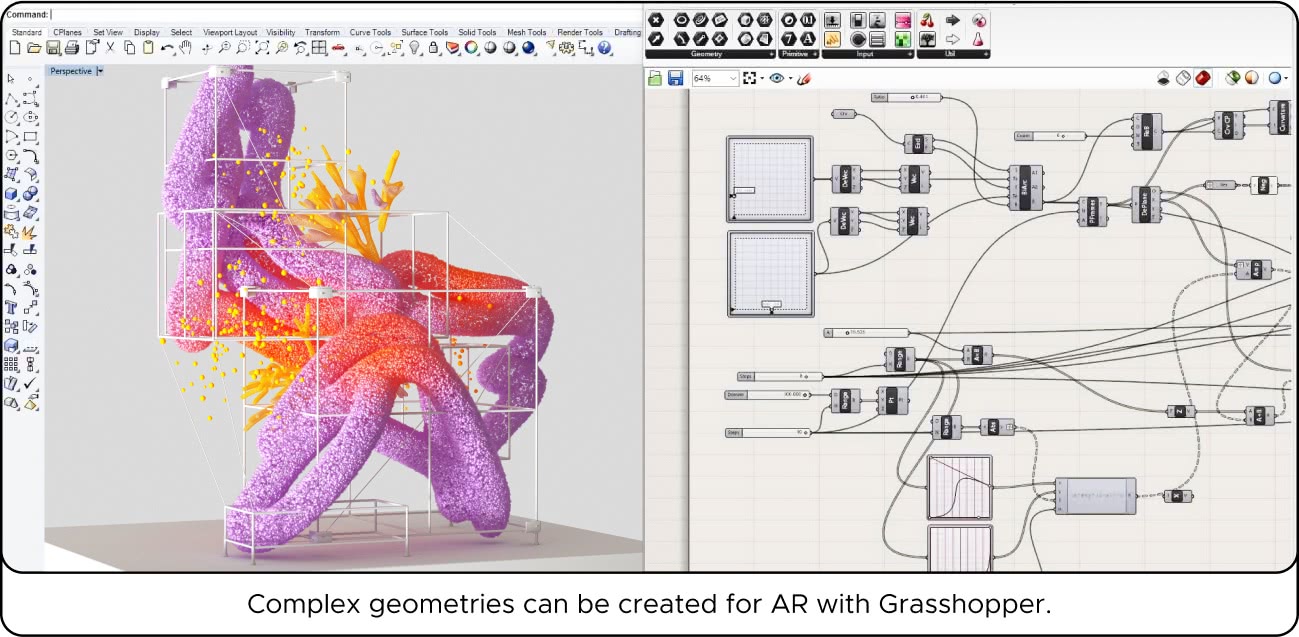Toggle the light bulb visibility icon
The image size is (1299, 637).
point(414,48)
